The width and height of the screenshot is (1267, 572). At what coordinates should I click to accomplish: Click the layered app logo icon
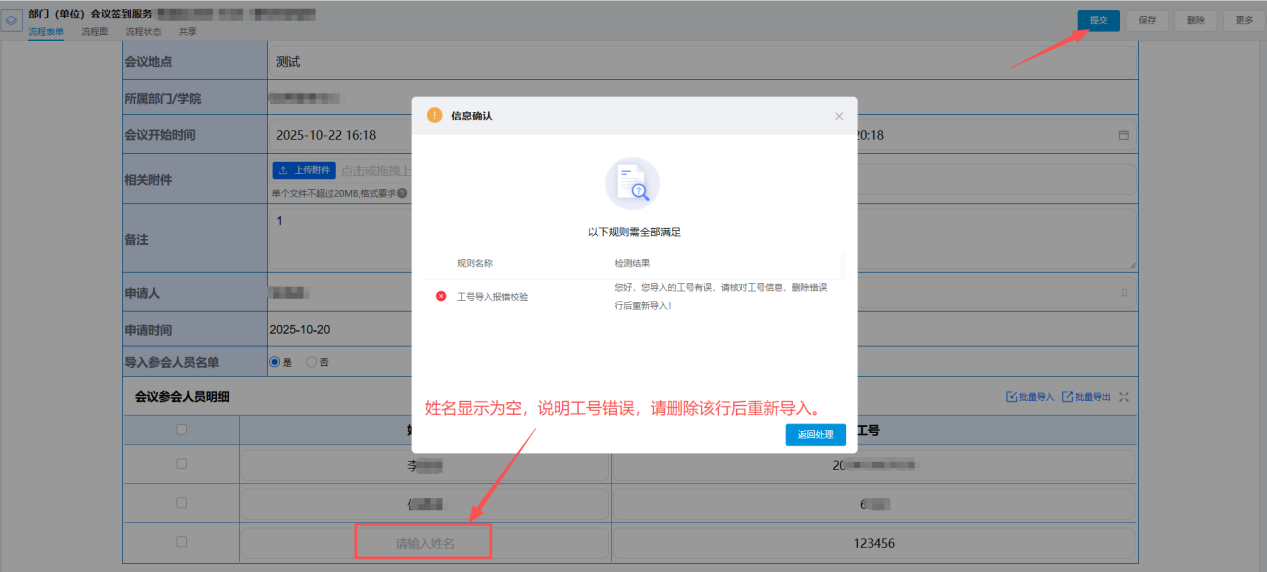(12, 21)
